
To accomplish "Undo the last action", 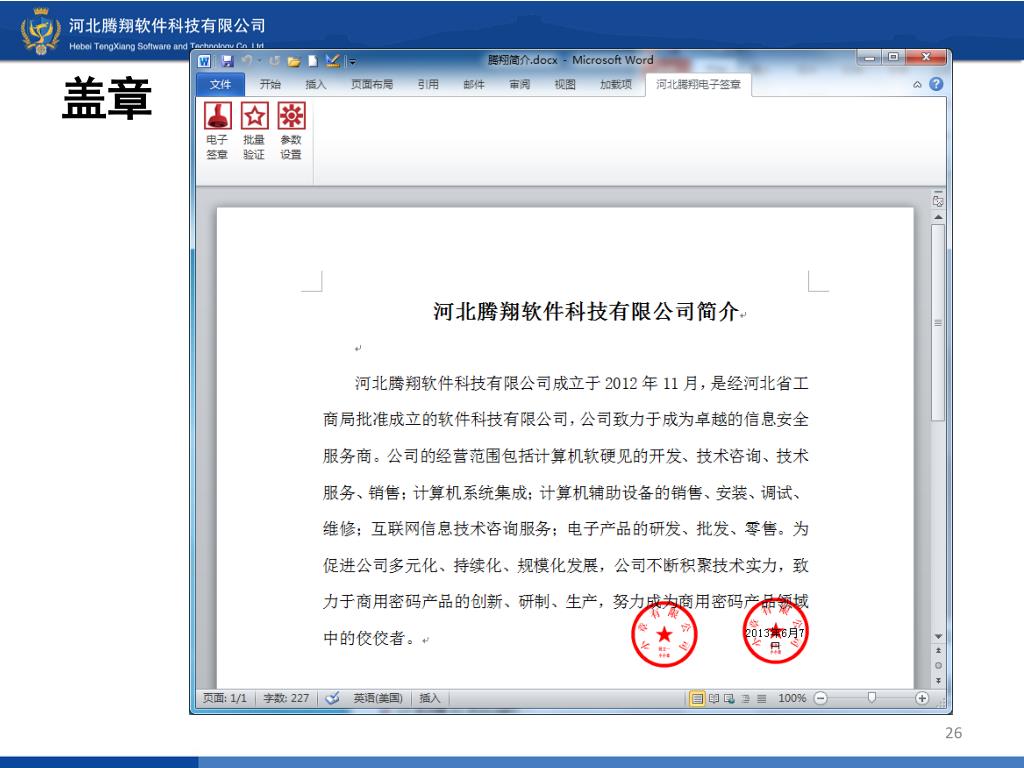I will (x=247, y=61).
